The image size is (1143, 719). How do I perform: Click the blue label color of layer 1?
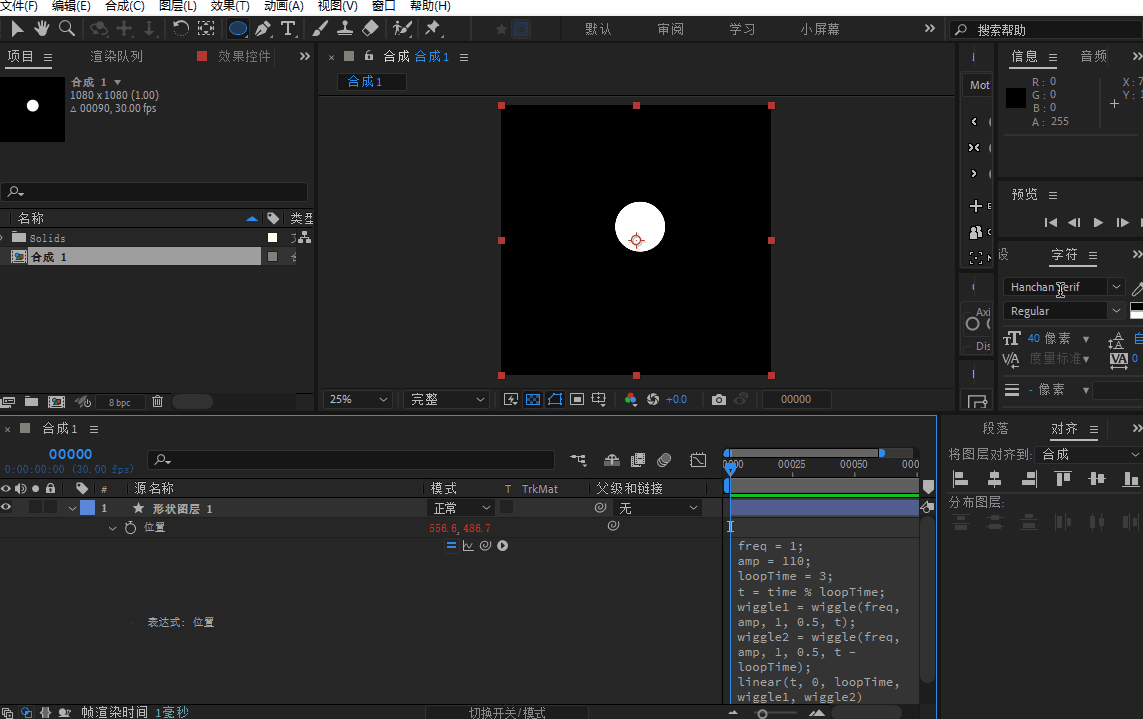87,508
